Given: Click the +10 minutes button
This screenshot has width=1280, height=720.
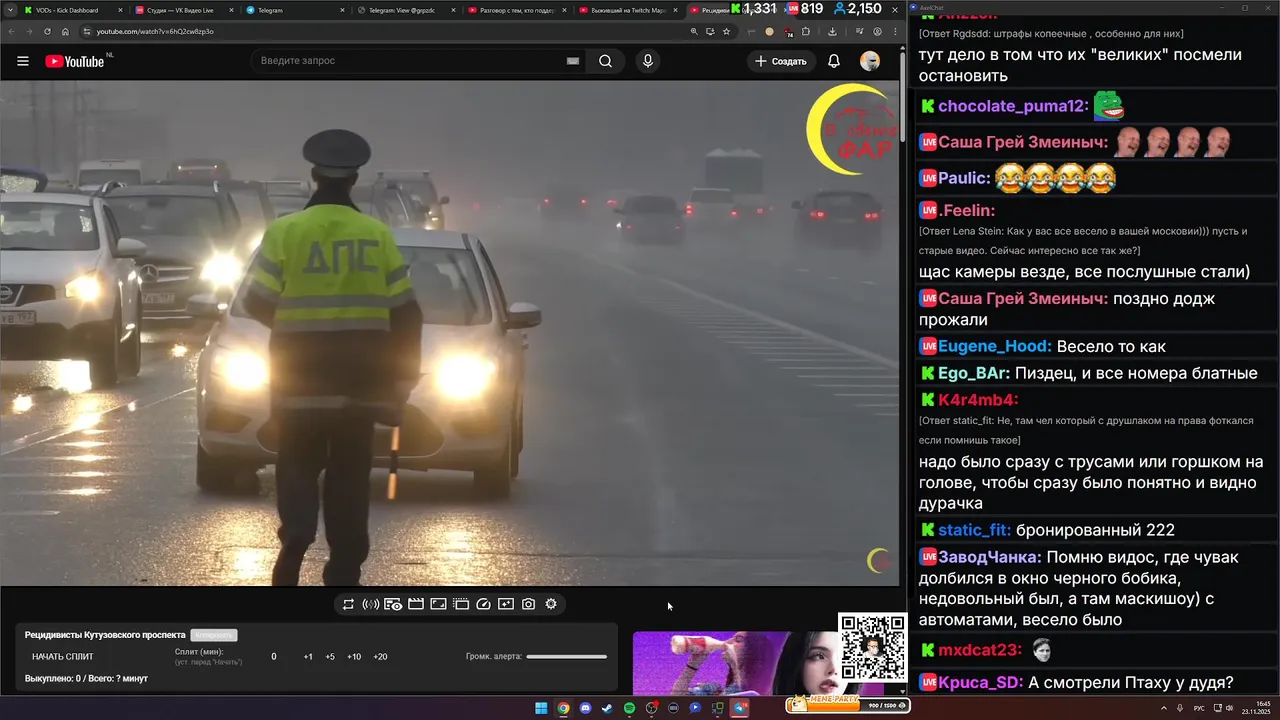Looking at the screenshot, I should (354, 657).
